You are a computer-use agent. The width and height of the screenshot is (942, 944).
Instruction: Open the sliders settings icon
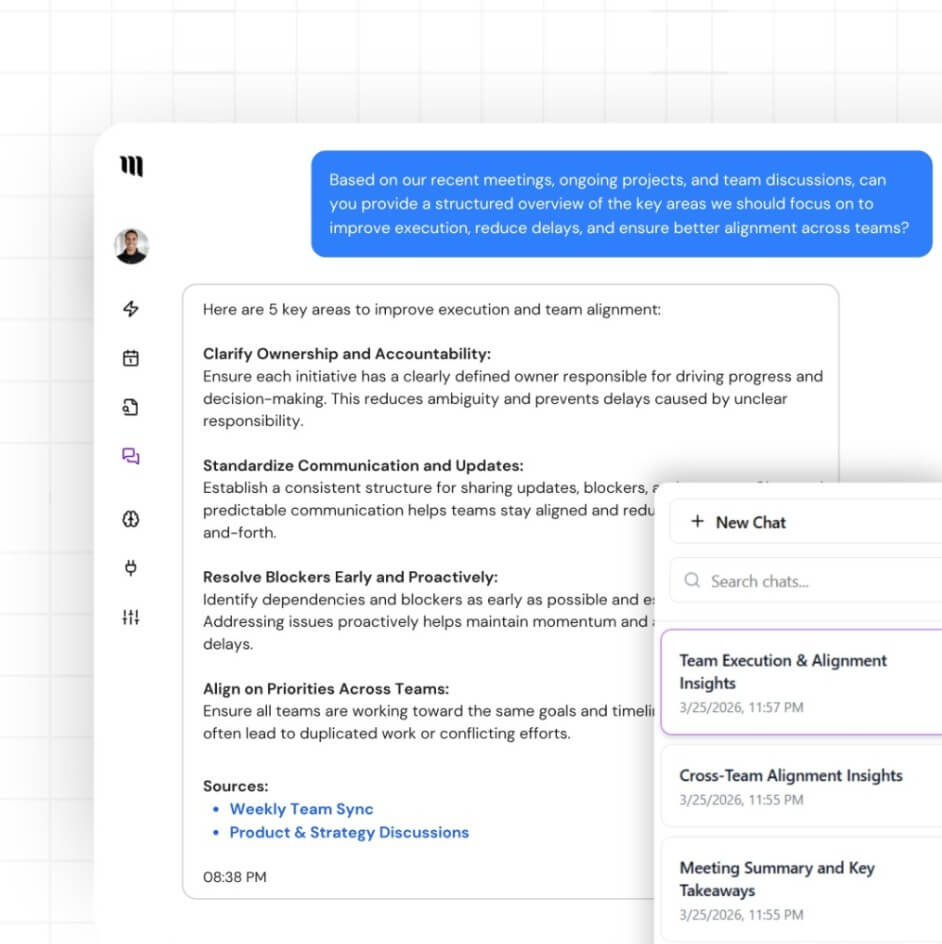tap(131, 617)
